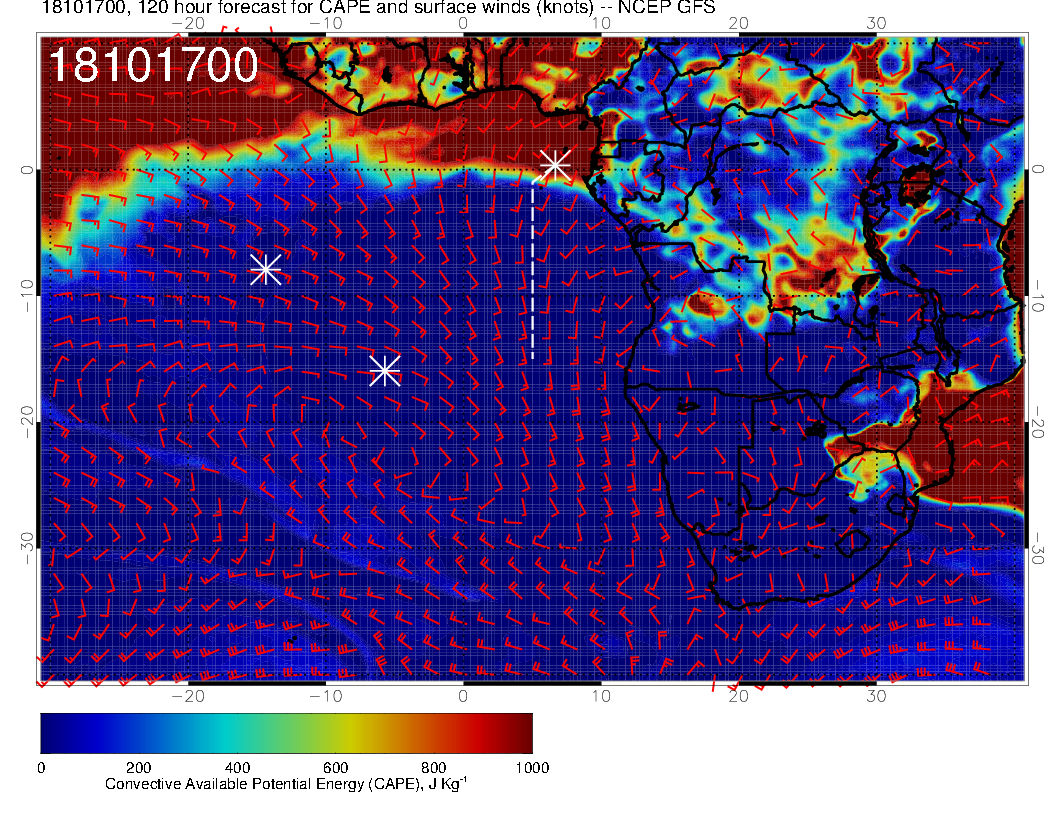Click the colorbar label 400

pyautogui.click(x=237, y=768)
